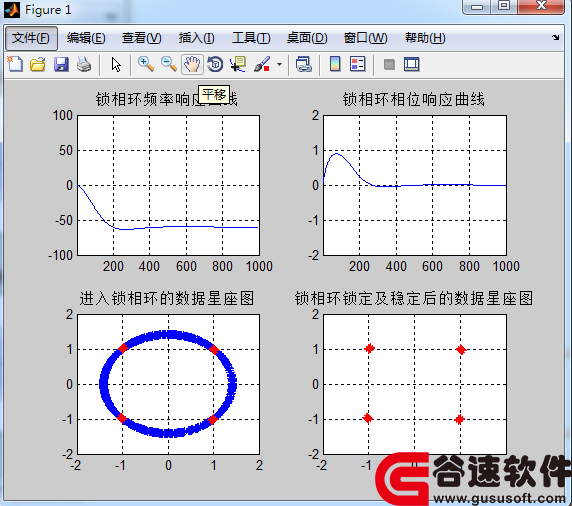Click the lower-left red constellation point in the locked plot
This screenshot has height=506, width=572.
click(368, 418)
